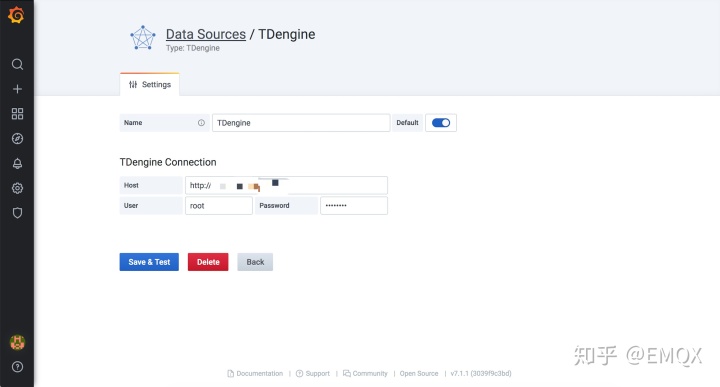The image size is (720, 387).
Task: Click the Type: TDengine subtitle
Action: click(x=193, y=48)
